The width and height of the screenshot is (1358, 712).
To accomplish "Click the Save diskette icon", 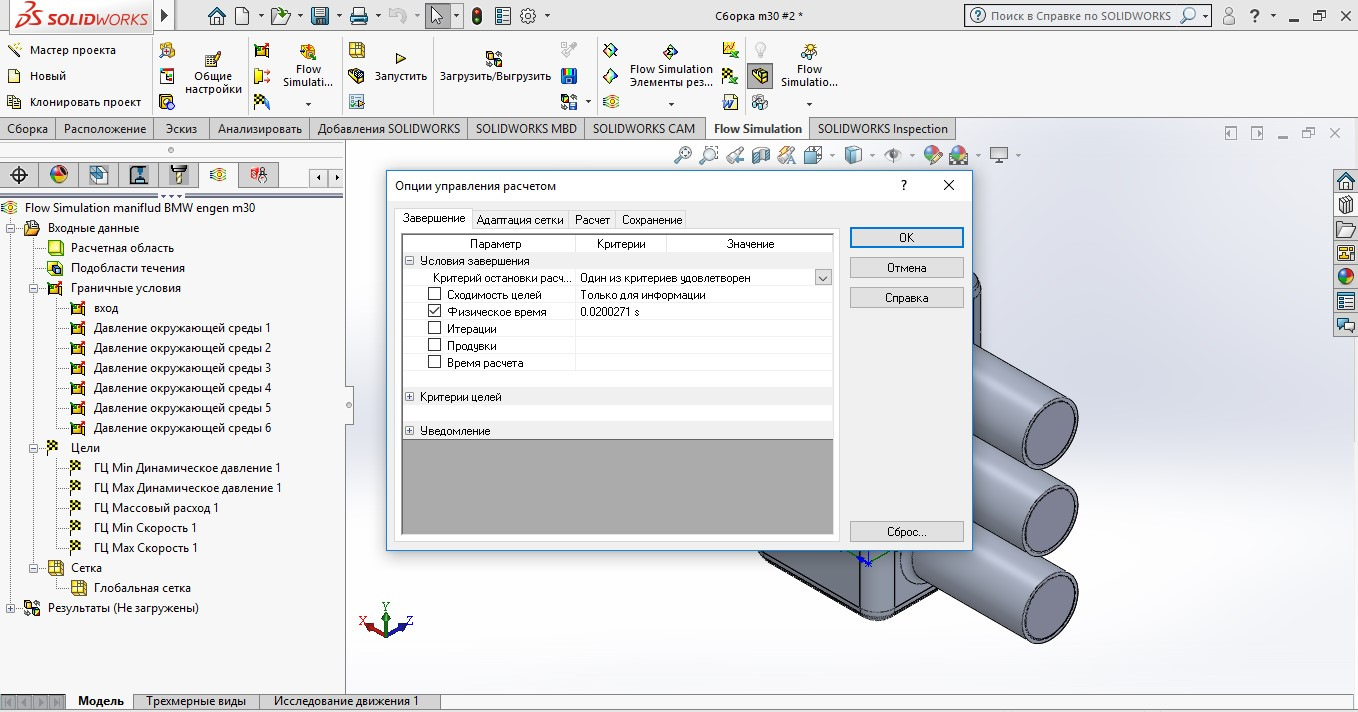I will tap(320, 16).
